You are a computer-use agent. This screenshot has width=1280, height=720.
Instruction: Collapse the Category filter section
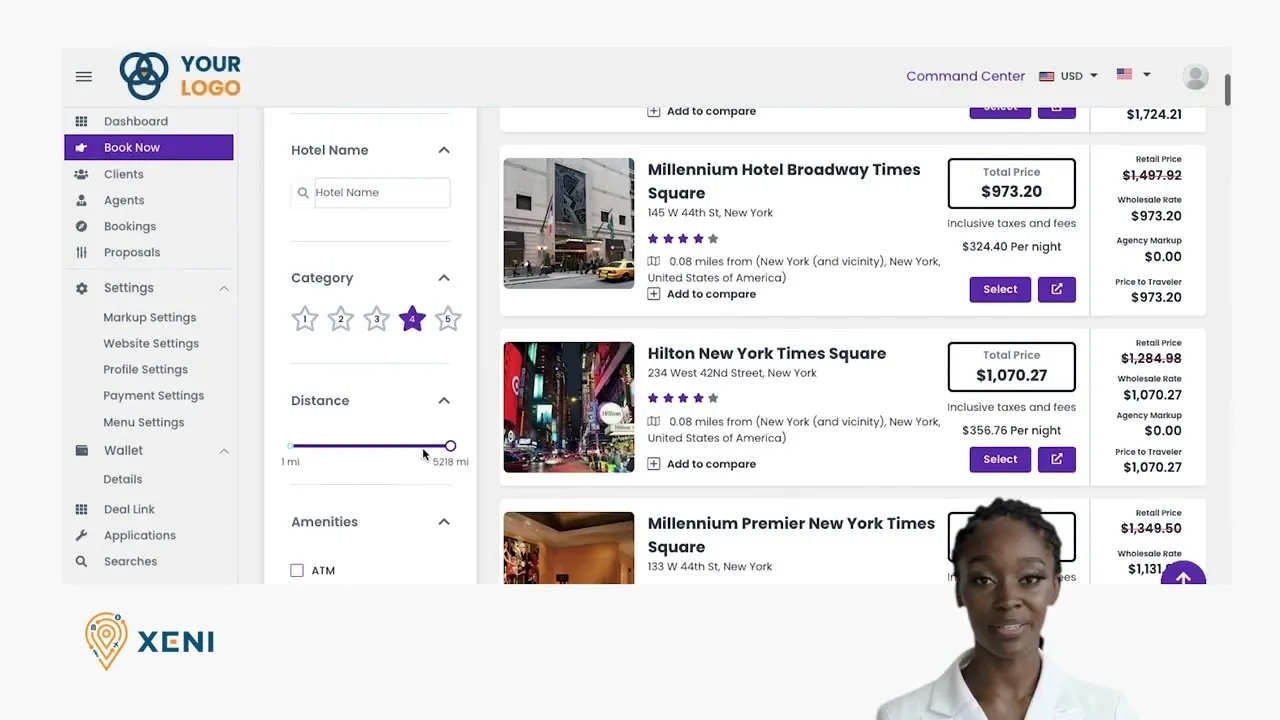(444, 278)
